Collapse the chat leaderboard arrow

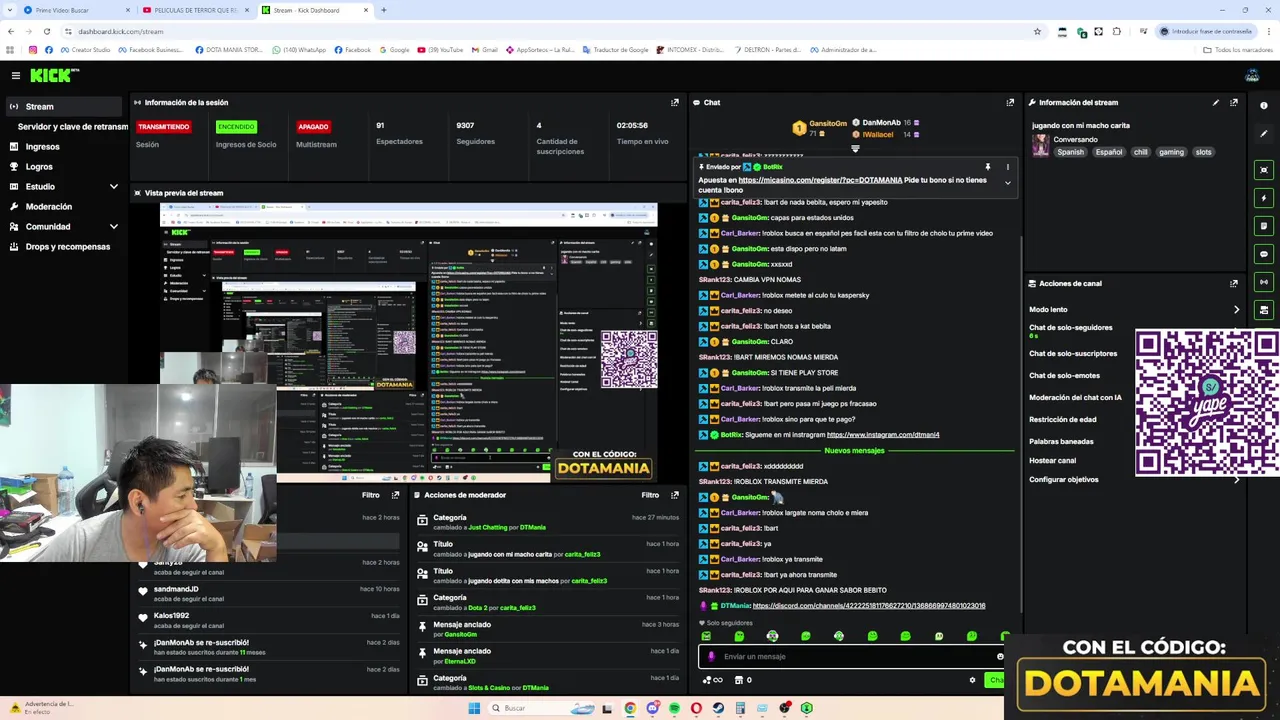[855, 148]
